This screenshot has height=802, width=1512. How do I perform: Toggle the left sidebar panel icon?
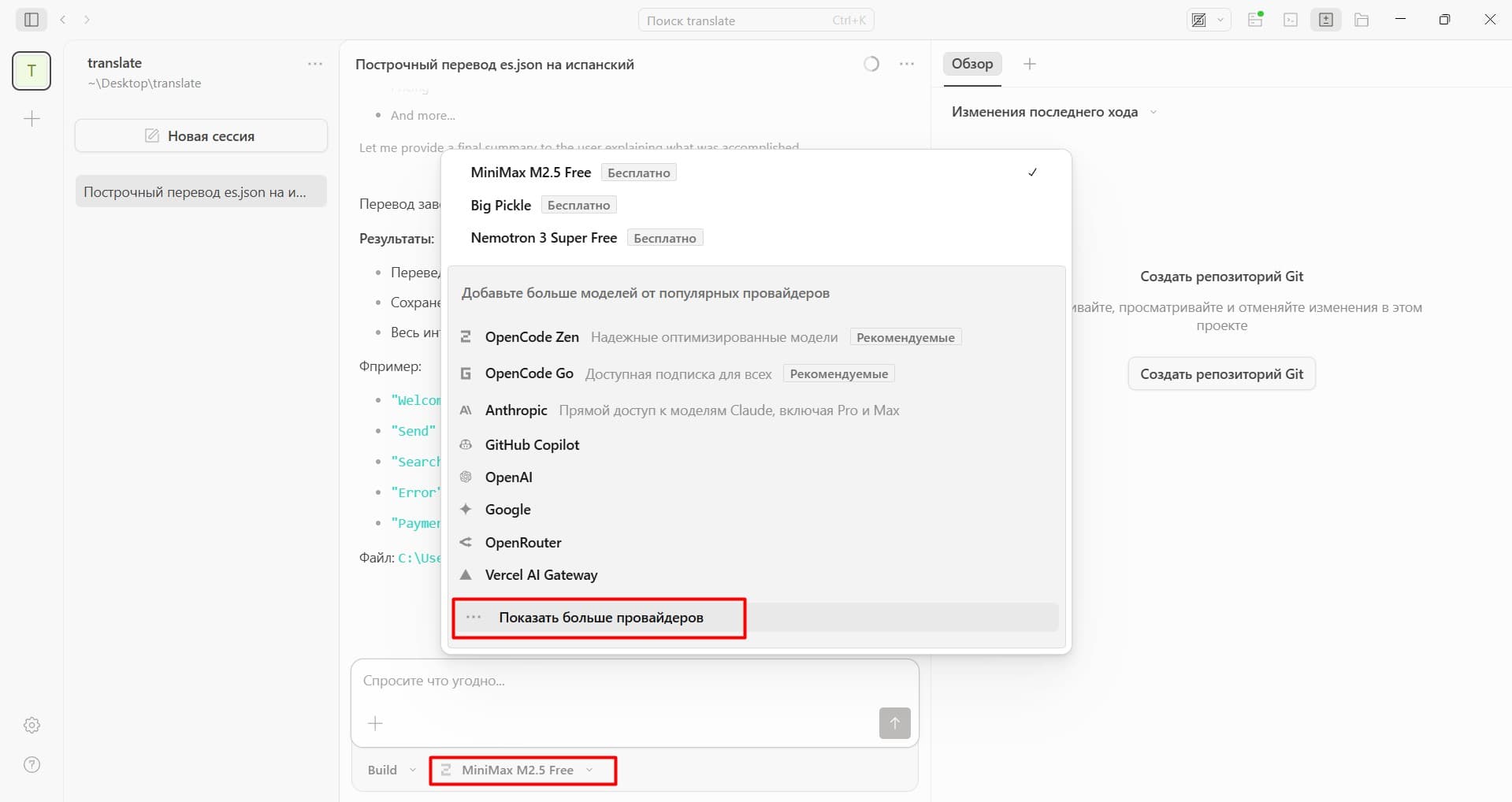click(x=32, y=20)
